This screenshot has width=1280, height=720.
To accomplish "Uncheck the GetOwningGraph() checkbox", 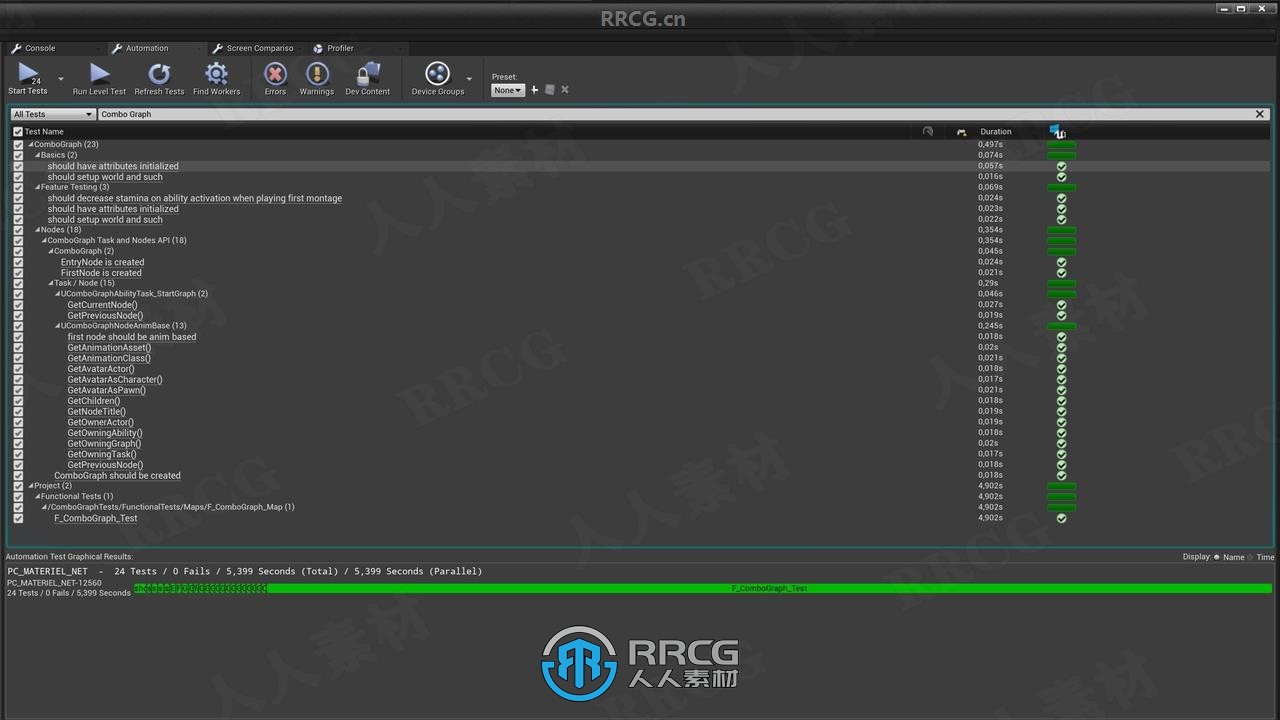I will pyautogui.click(x=18, y=443).
